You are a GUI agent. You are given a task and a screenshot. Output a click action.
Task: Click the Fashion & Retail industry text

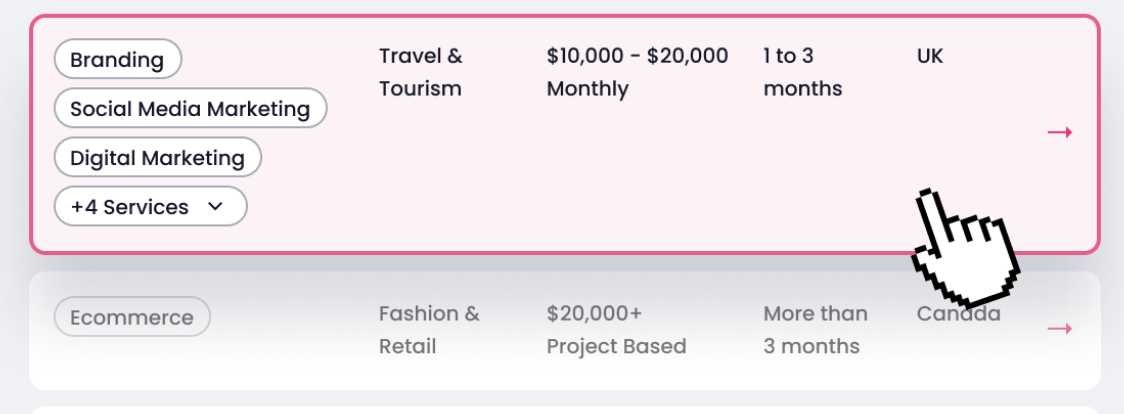(429, 329)
